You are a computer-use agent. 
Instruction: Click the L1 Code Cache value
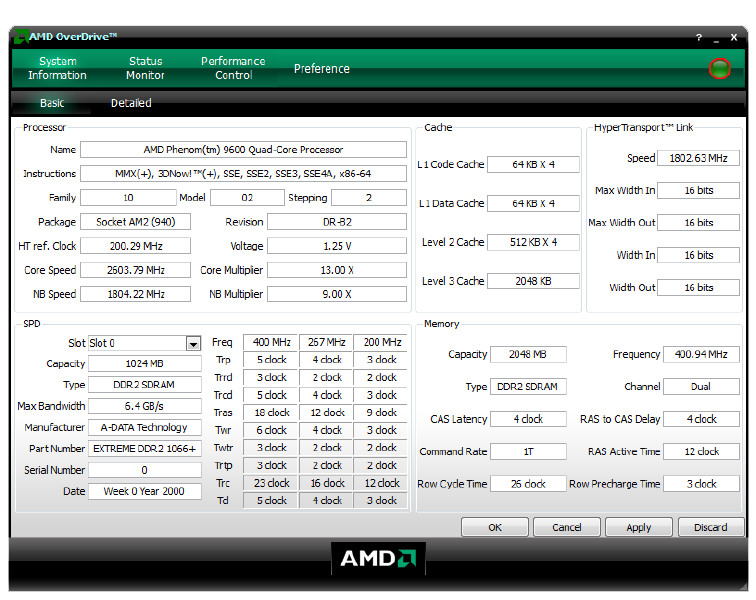point(533,165)
